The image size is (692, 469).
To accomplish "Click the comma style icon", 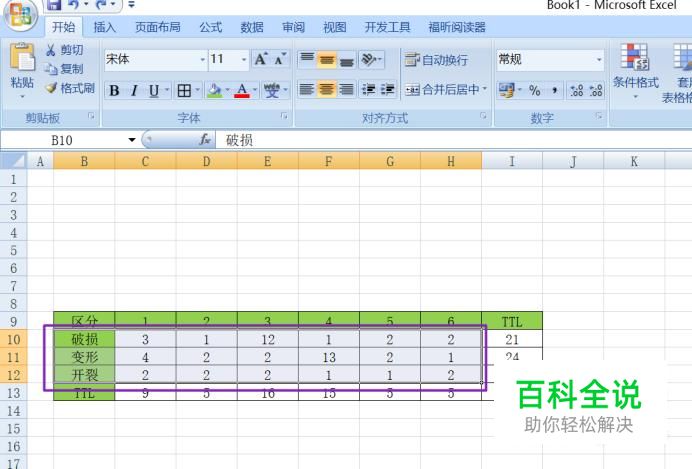I will pos(554,90).
